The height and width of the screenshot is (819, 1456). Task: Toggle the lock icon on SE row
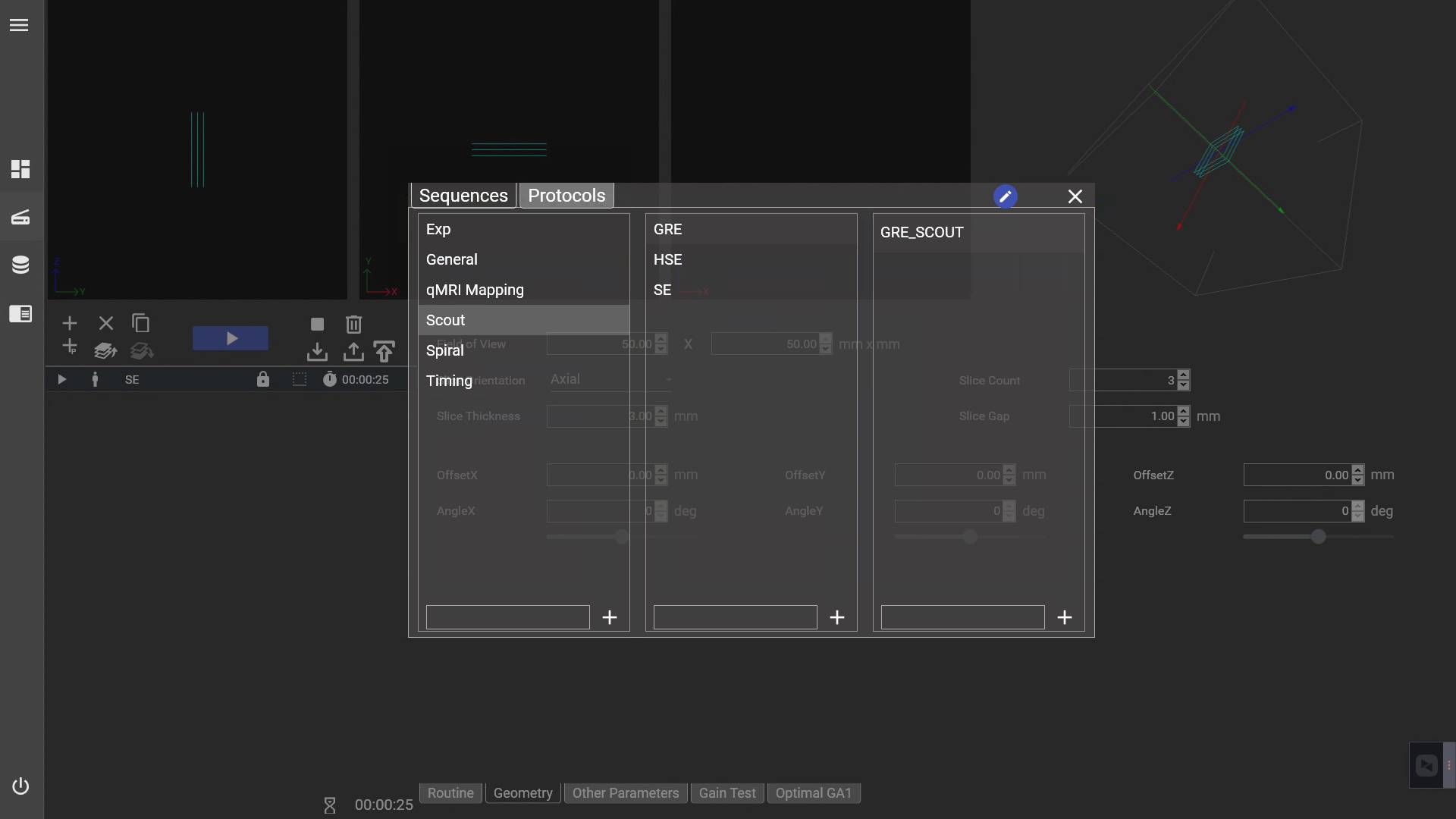coord(262,379)
